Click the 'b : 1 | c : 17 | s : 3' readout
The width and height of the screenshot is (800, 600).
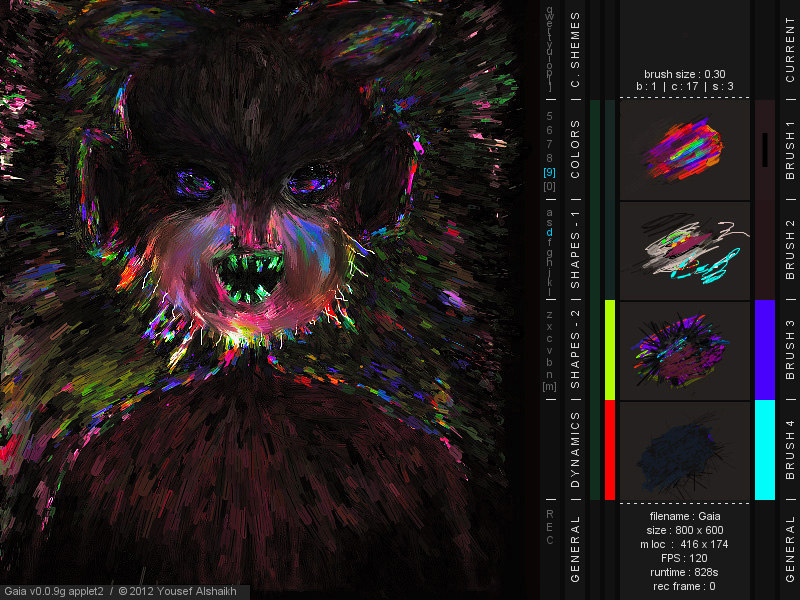685,86
